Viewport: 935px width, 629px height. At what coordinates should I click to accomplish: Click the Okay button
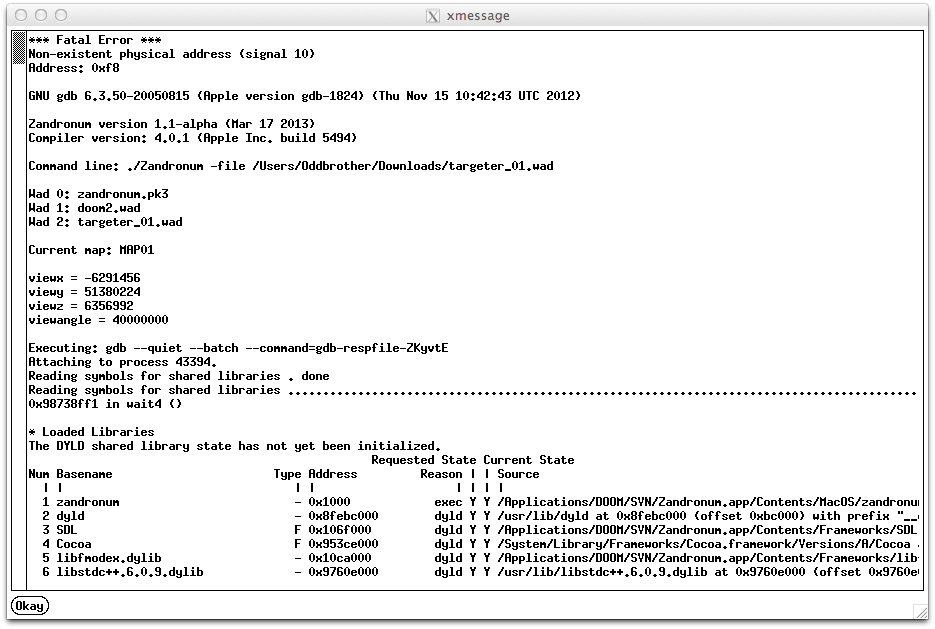tap(29, 606)
